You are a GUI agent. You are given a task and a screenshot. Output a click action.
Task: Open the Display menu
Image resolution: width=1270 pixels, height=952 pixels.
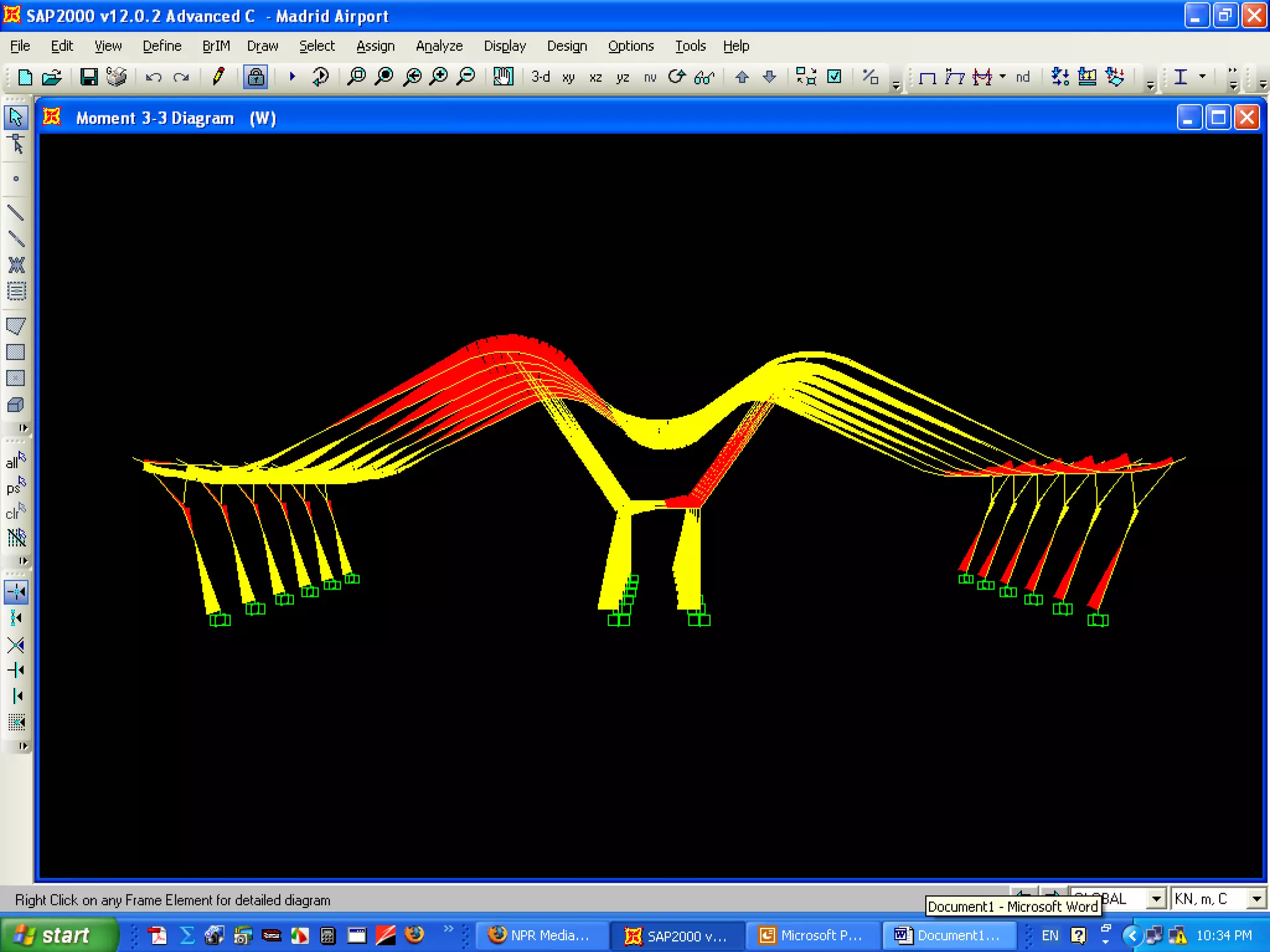(x=504, y=46)
